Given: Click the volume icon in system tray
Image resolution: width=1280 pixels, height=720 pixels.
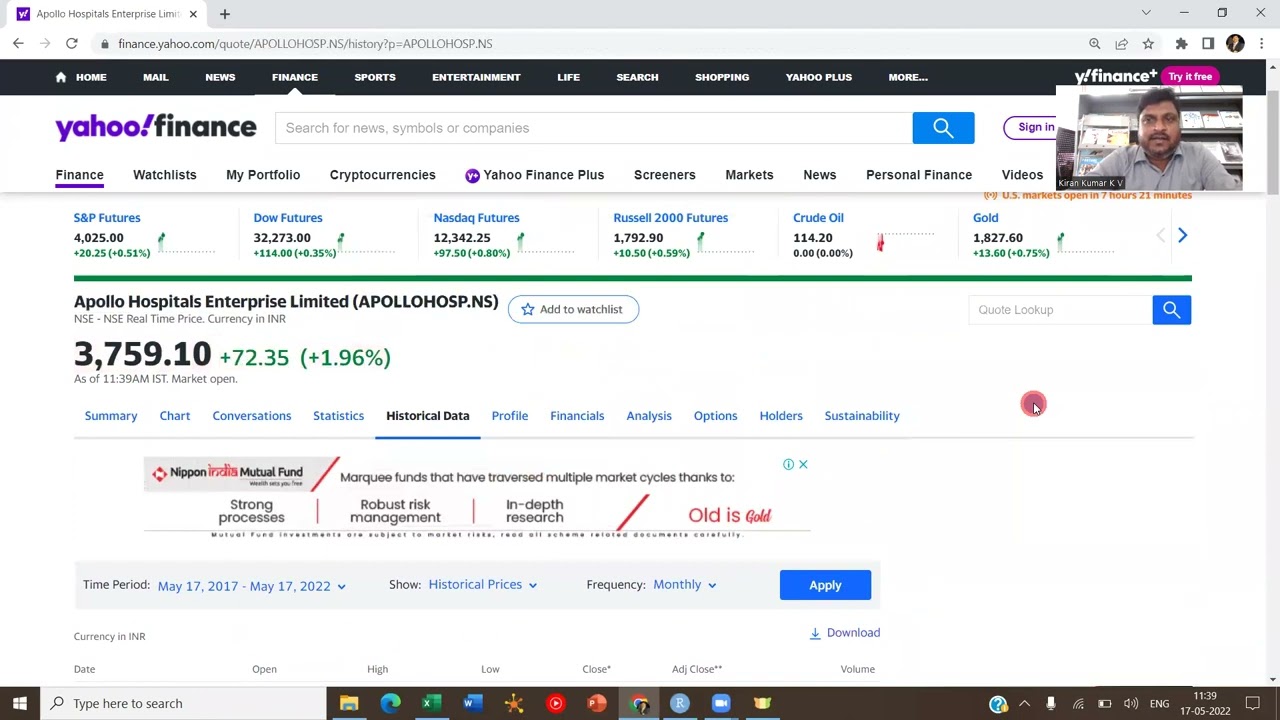Looking at the screenshot, I should click(x=1130, y=704).
